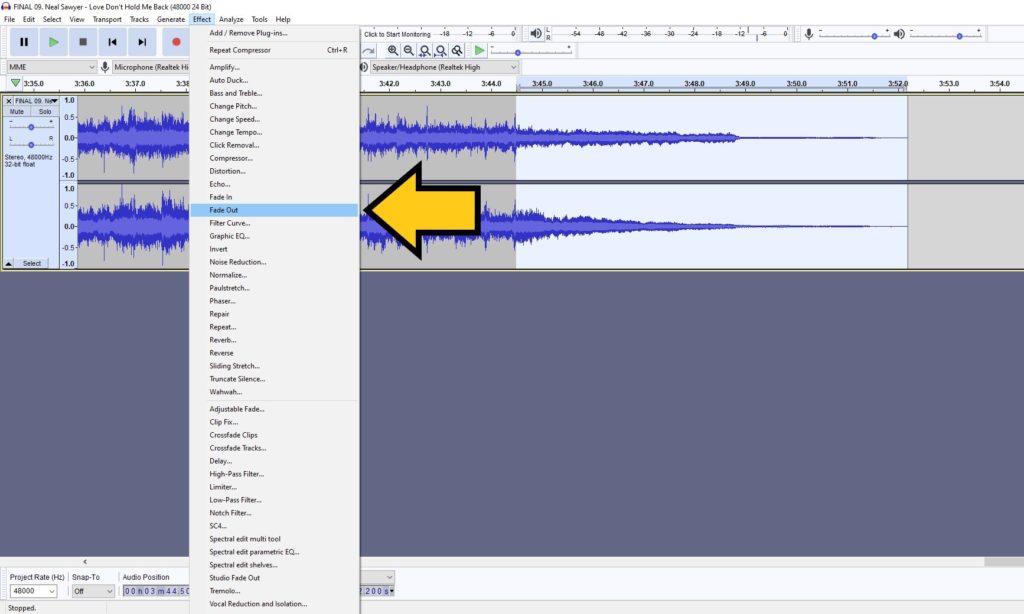Open the Select menu
The width and height of the screenshot is (1024, 614).
click(x=52, y=19)
